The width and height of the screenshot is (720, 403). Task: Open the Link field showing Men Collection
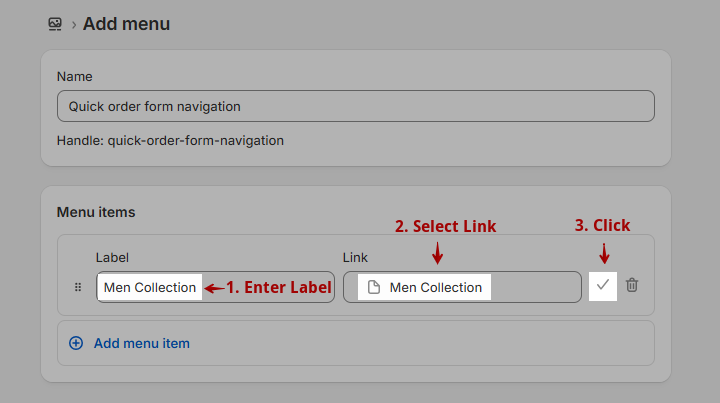click(x=462, y=287)
